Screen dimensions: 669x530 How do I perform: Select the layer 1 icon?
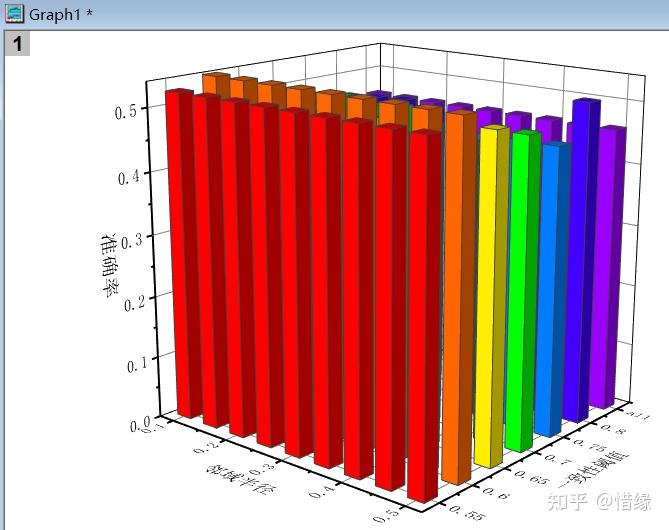tap(17, 44)
